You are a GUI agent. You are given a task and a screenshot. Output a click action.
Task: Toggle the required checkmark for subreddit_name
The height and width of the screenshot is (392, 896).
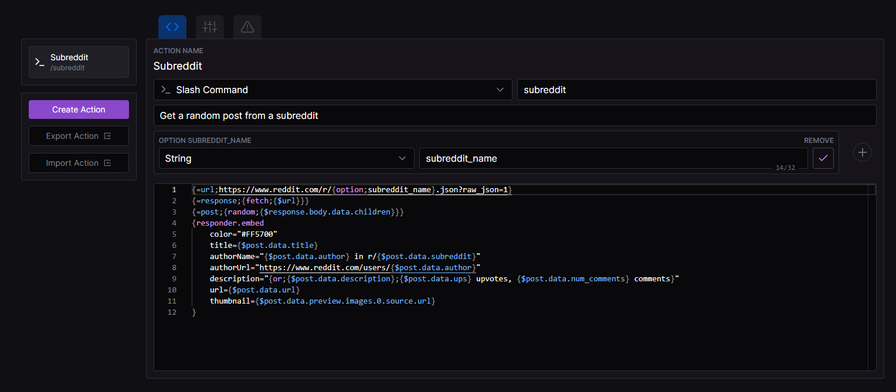tap(823, 158)
